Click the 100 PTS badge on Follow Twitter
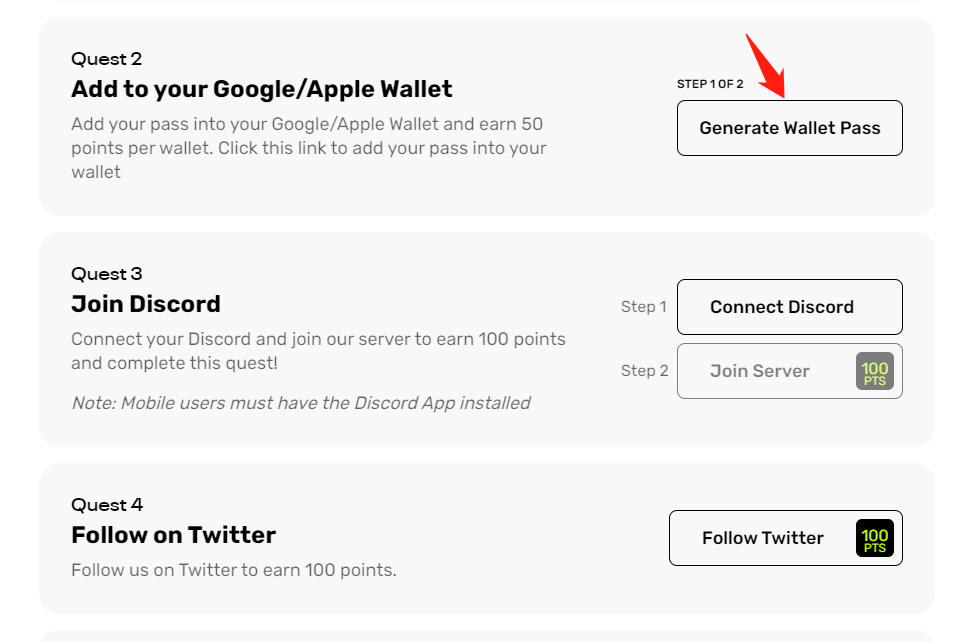This screenshot has height=642, width=966. 874,538
